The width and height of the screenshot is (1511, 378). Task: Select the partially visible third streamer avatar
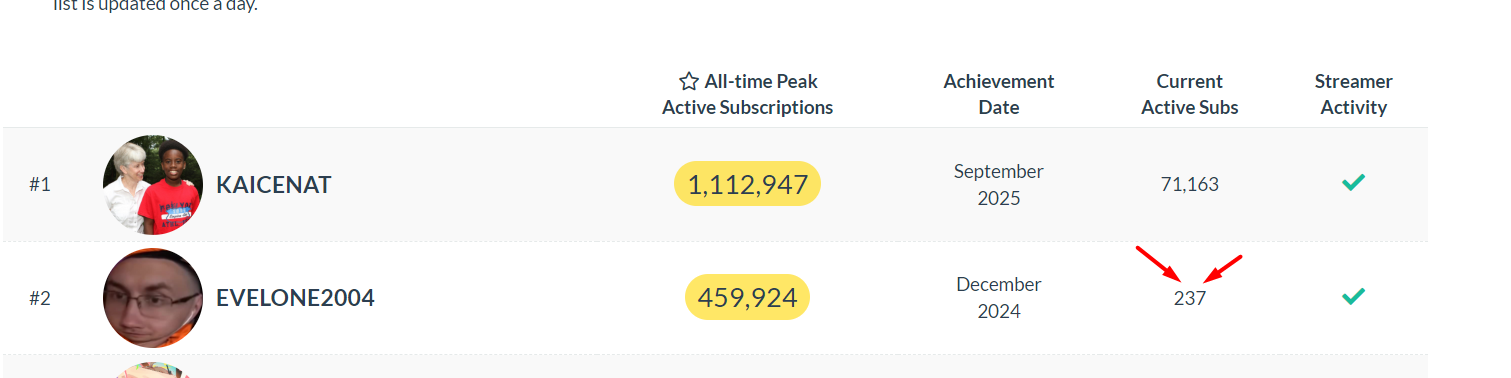click(153, 370)
